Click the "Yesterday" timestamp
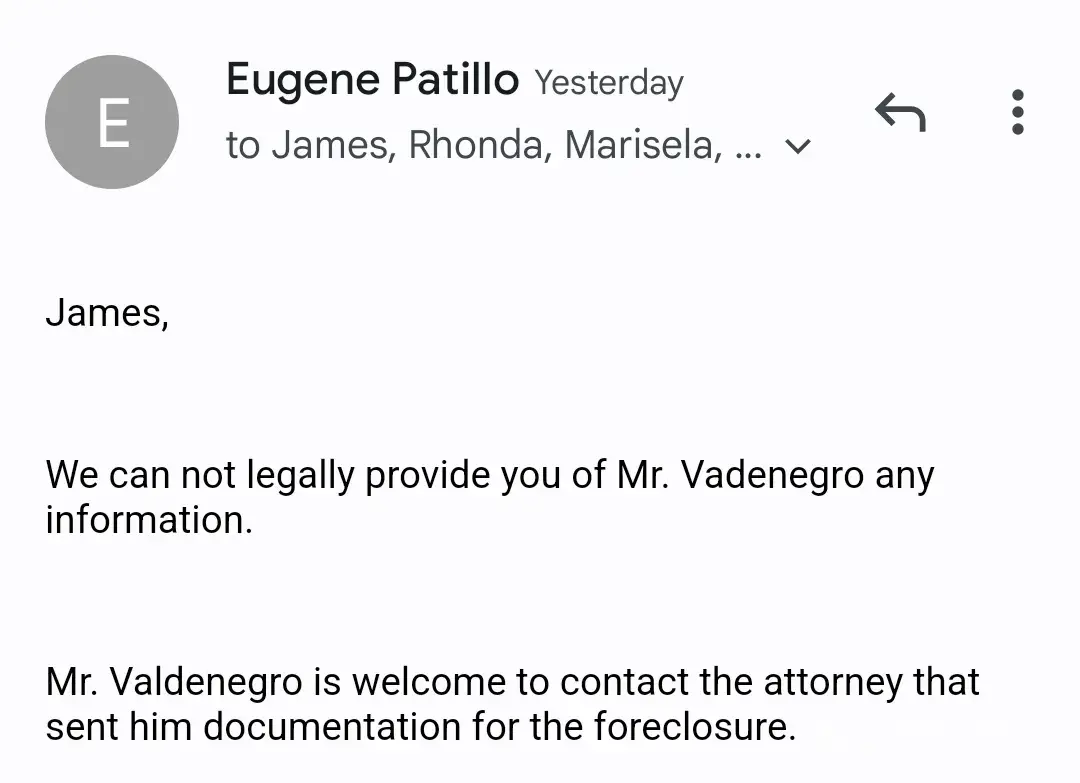This screenshot has width=1080, height=783. tap(608, 83)
